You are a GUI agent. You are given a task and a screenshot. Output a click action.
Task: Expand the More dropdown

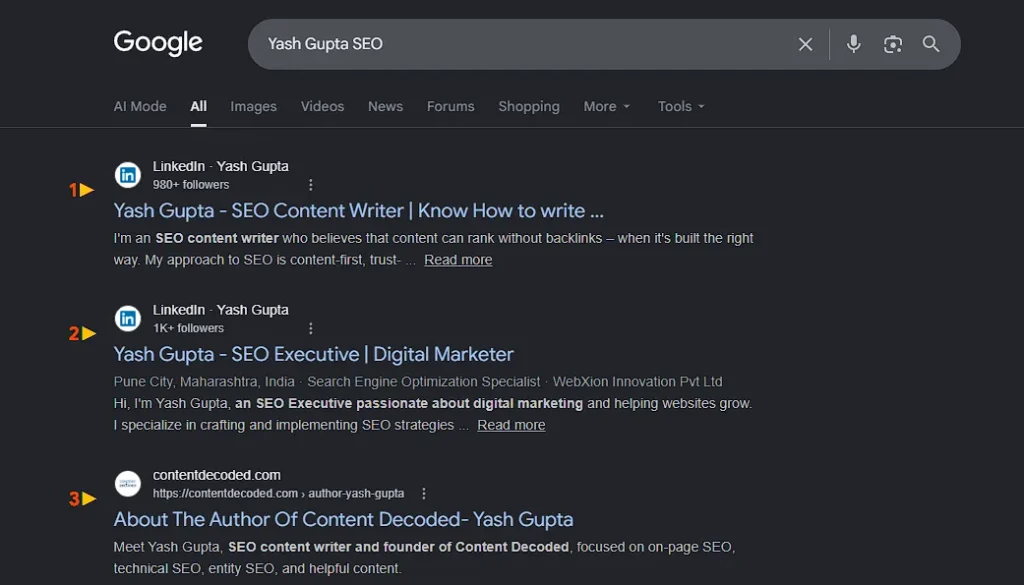tap(607, 106)
